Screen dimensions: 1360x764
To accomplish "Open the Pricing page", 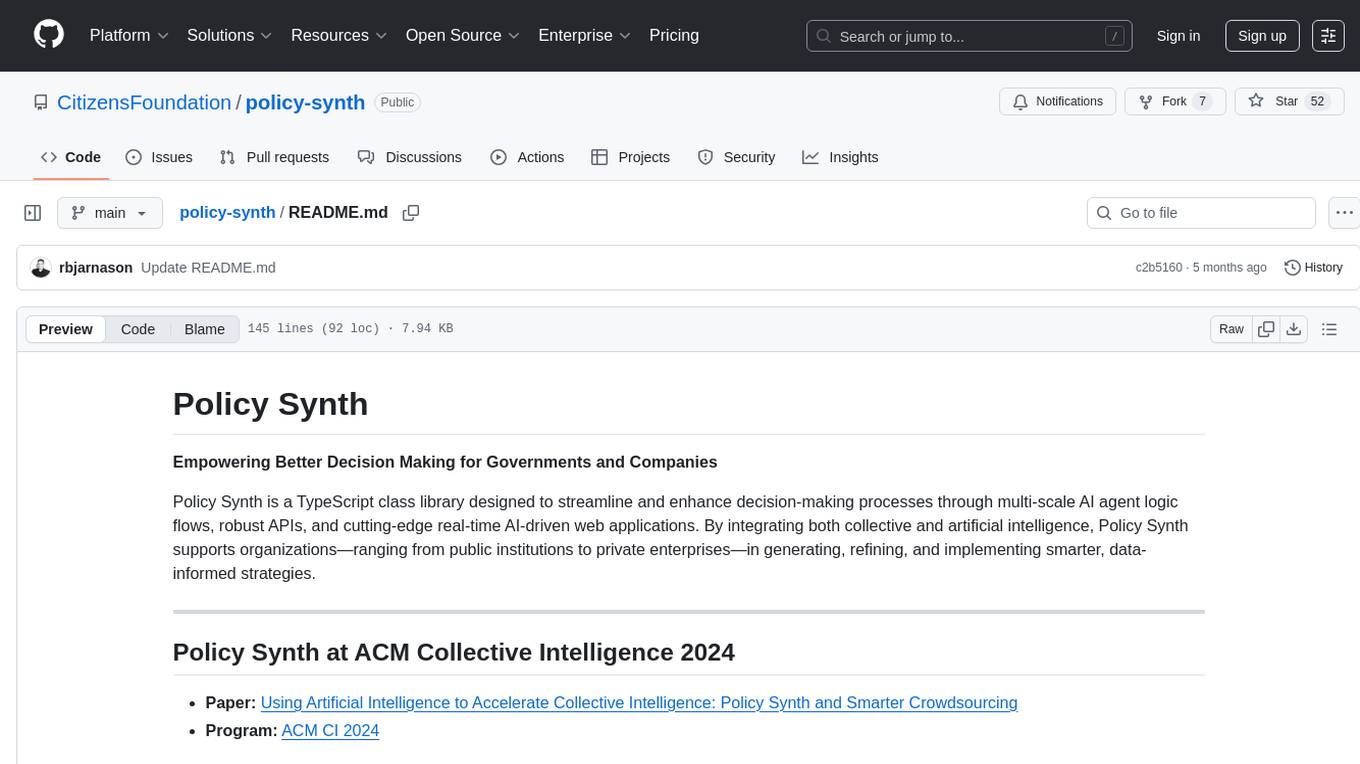I will point(674,35).
